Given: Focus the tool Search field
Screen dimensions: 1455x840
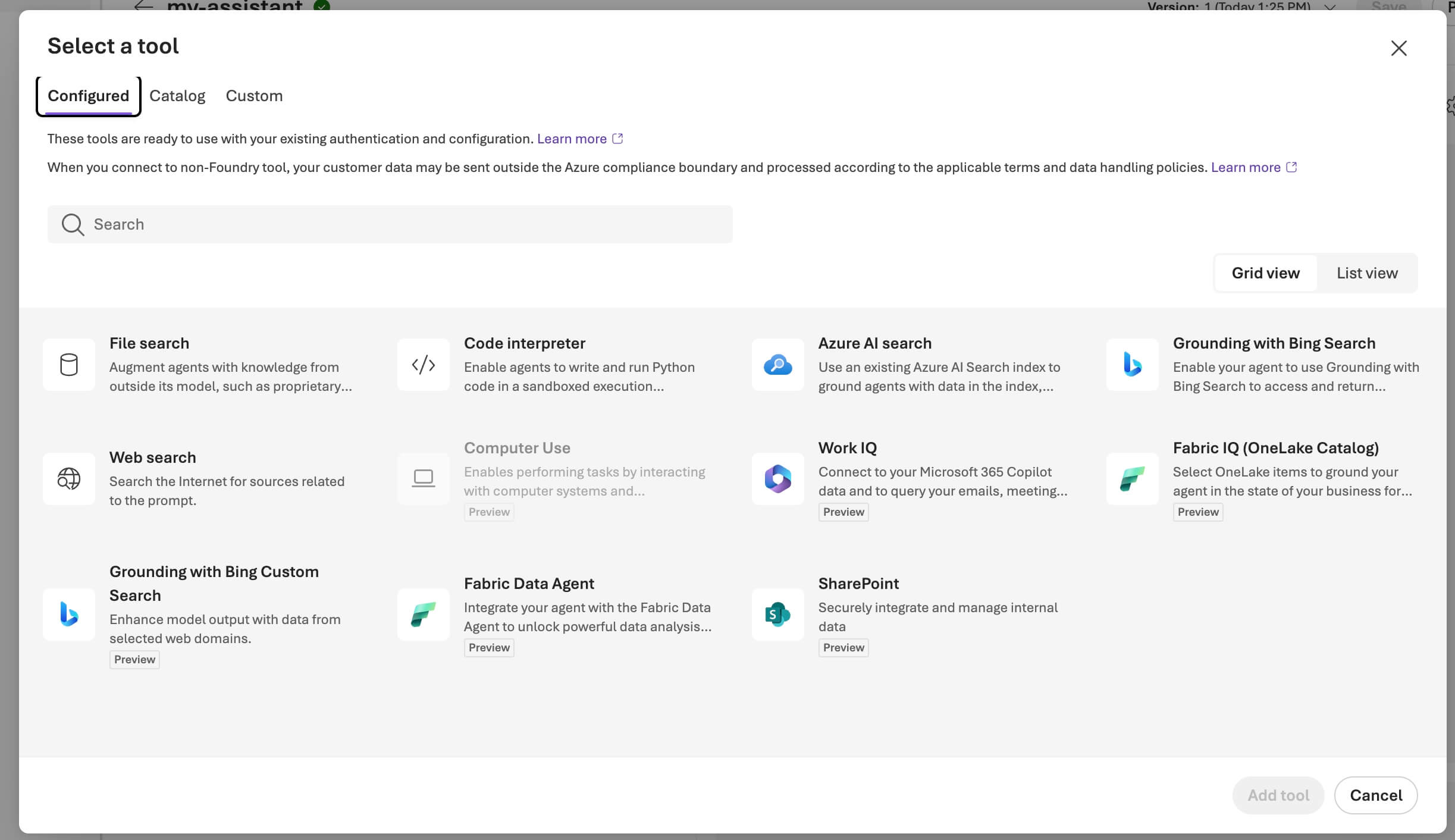Looking at the screenshot, I should click(x=390, y=224).
